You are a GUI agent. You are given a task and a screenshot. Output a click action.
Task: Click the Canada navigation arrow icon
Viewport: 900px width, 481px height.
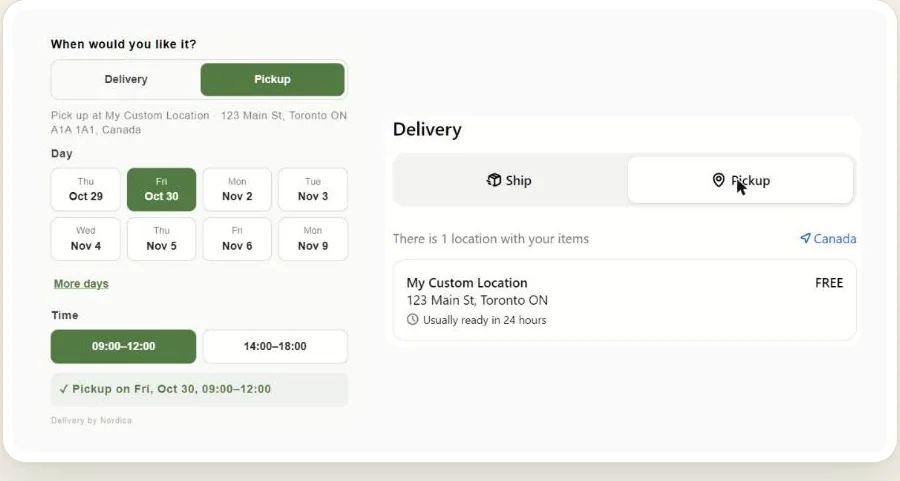(805, 238)
